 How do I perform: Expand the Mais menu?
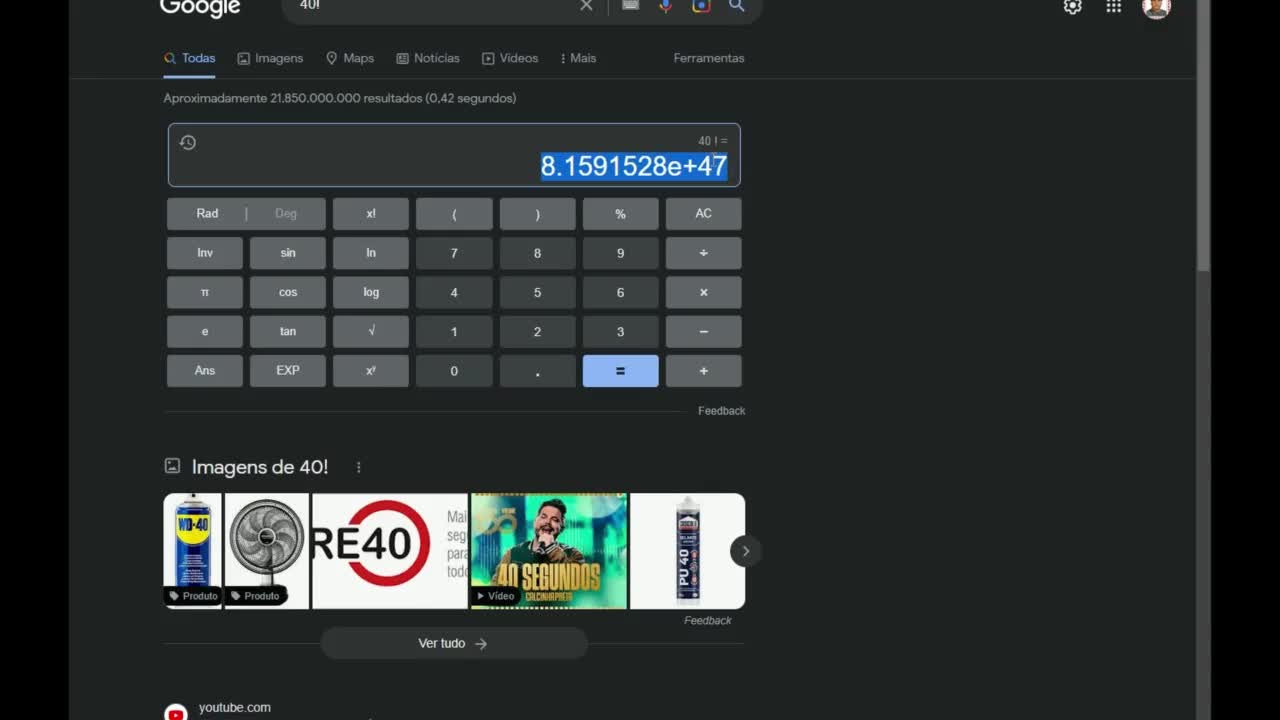pyautogui.click(x=578, y=58)
